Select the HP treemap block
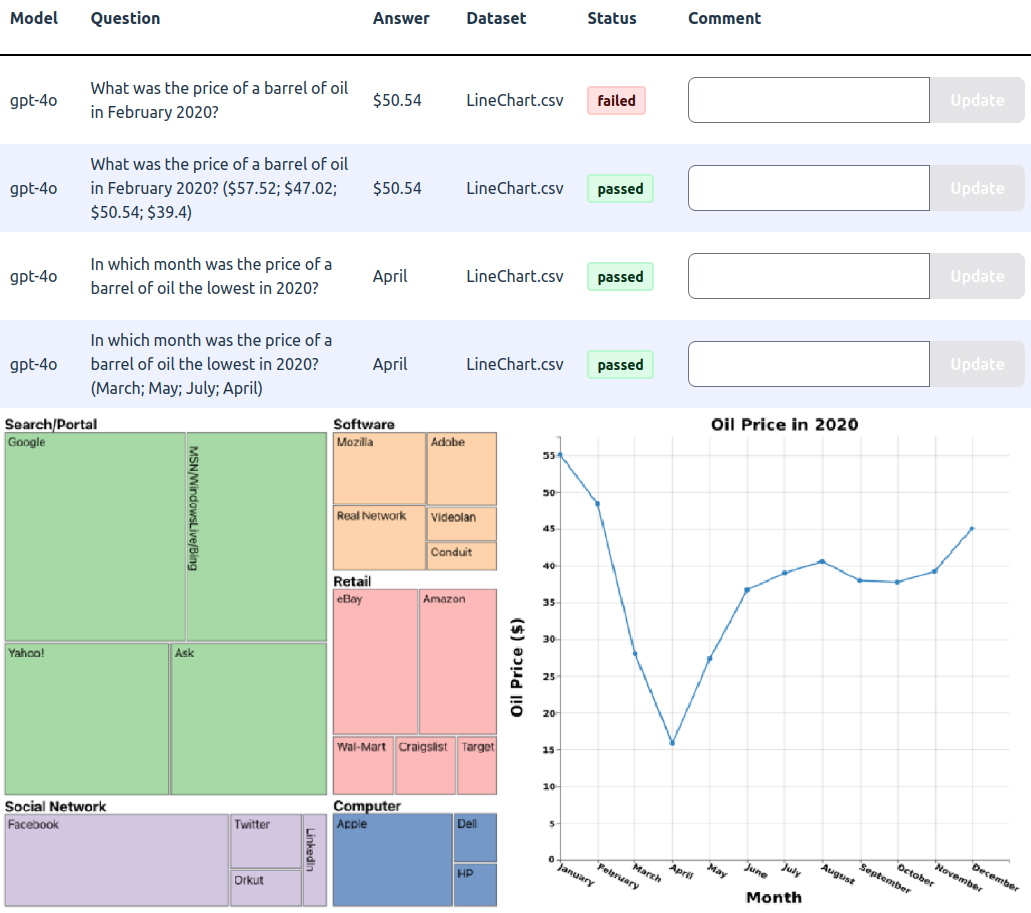 coord(475,885)
